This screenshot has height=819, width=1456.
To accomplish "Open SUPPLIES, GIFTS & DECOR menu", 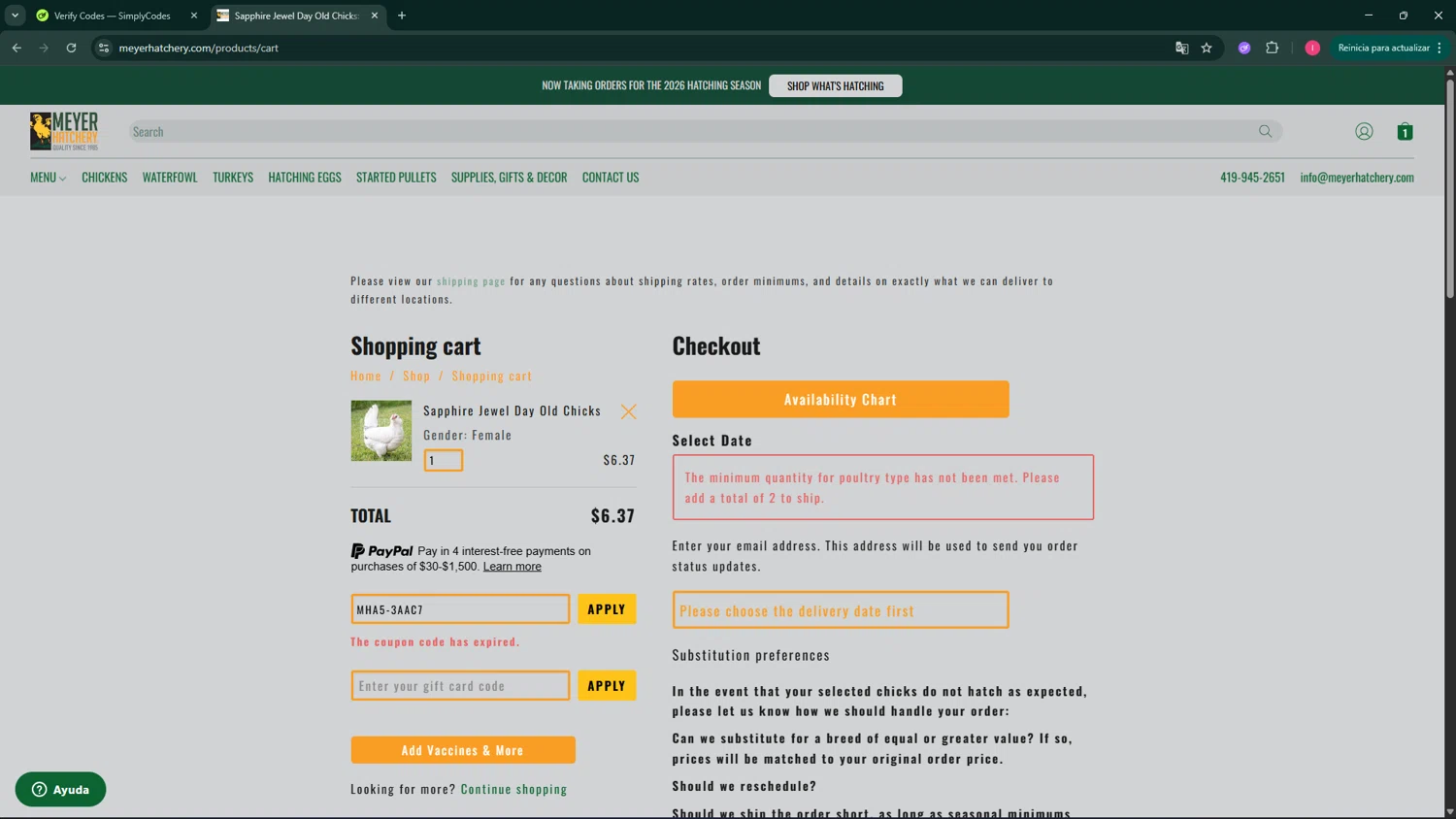I will 509,178.
